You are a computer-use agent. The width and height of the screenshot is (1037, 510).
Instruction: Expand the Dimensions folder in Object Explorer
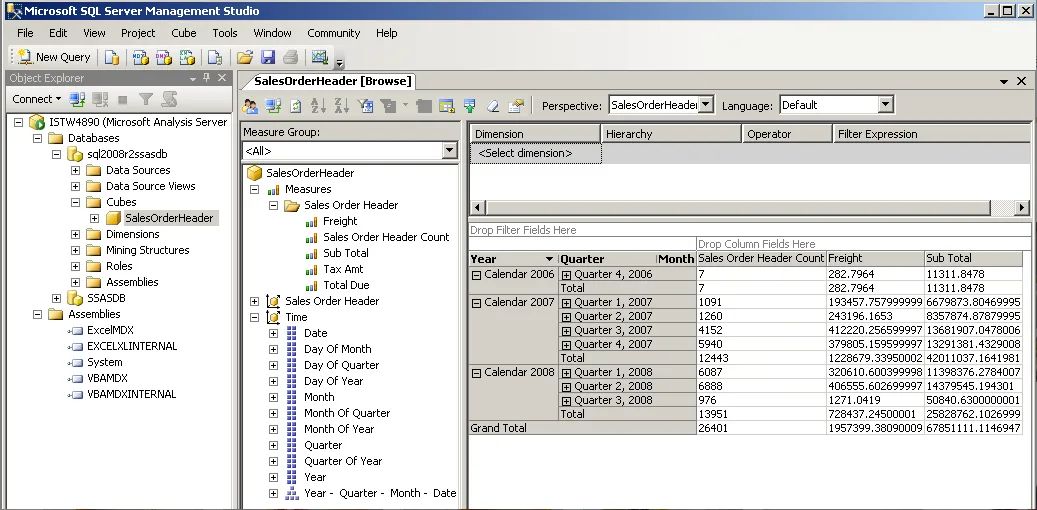tap(76, 234)
